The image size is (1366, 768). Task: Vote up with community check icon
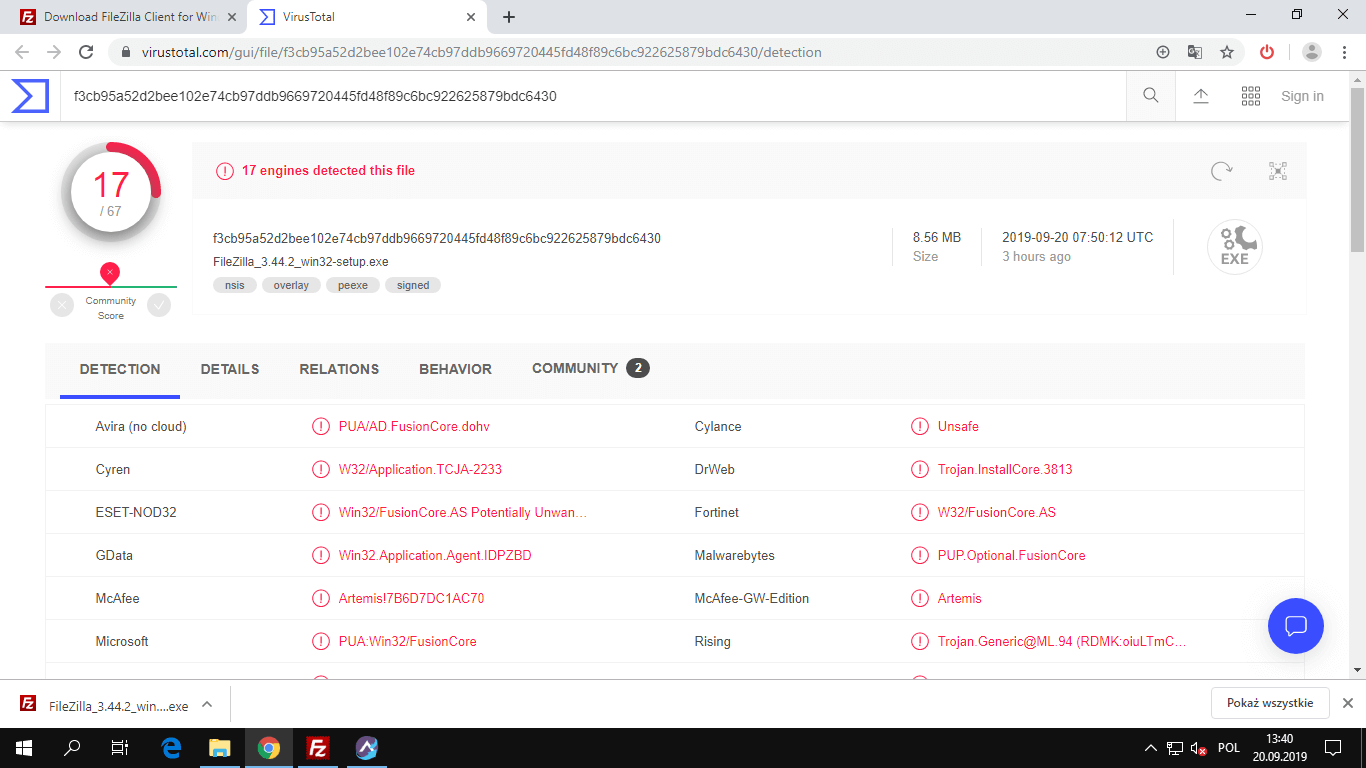click(159, 305)
